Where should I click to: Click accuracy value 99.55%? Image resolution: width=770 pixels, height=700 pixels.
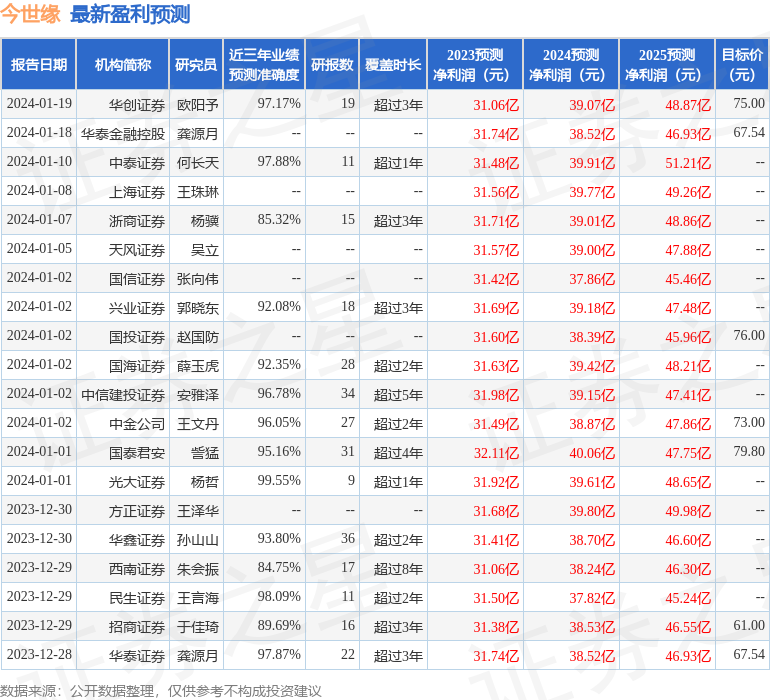[x=279, y=480]
